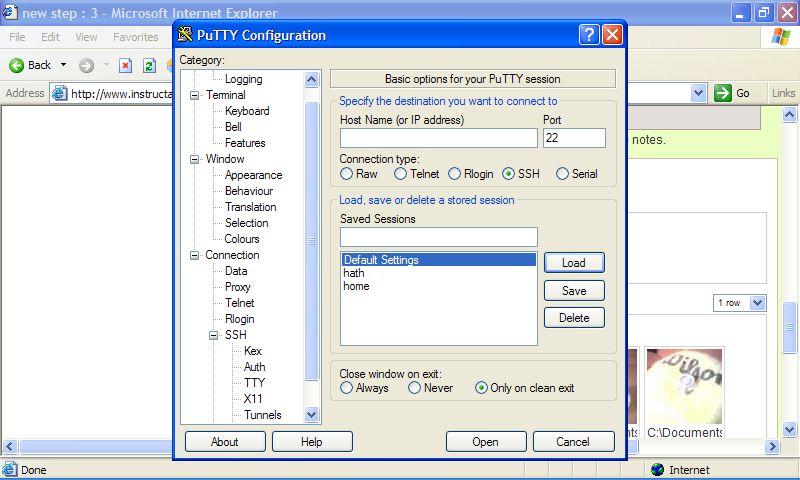Click the PuTTY Configuration title bar icon
Image resolution: width=800 pixels, height=480 pixels.
[x=185, y=35]
